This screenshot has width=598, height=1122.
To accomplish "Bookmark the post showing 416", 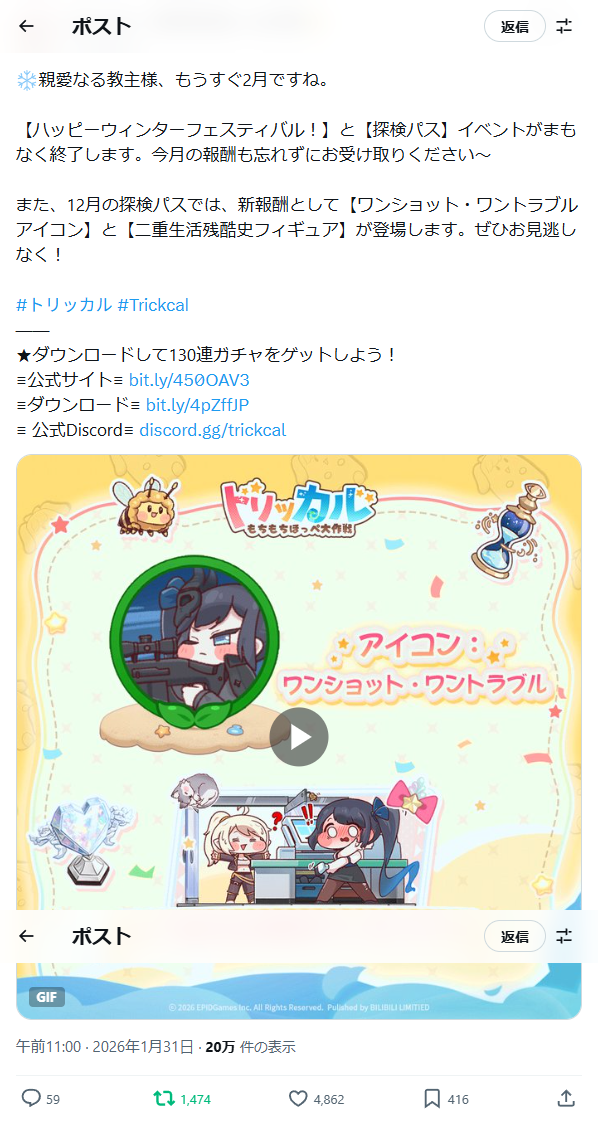I will (446, 1099).
